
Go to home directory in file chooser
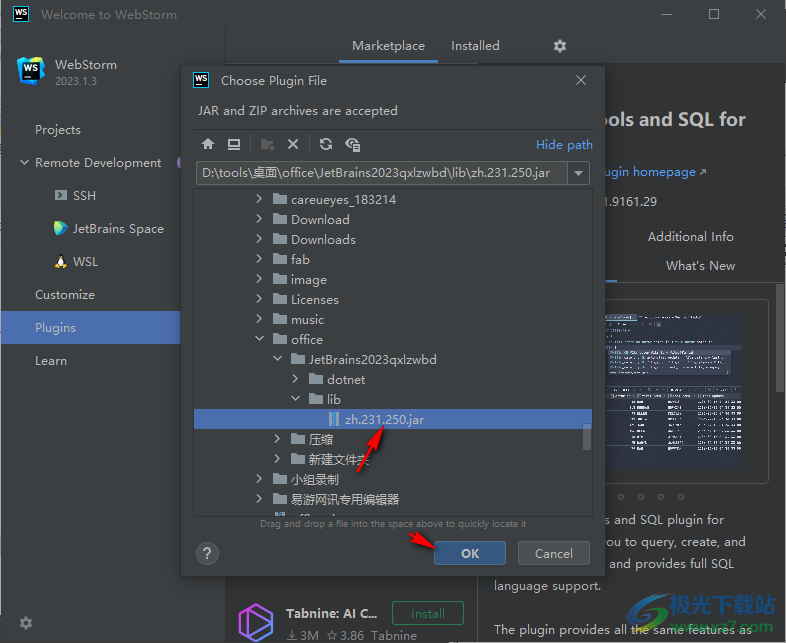tap(208, 145)
